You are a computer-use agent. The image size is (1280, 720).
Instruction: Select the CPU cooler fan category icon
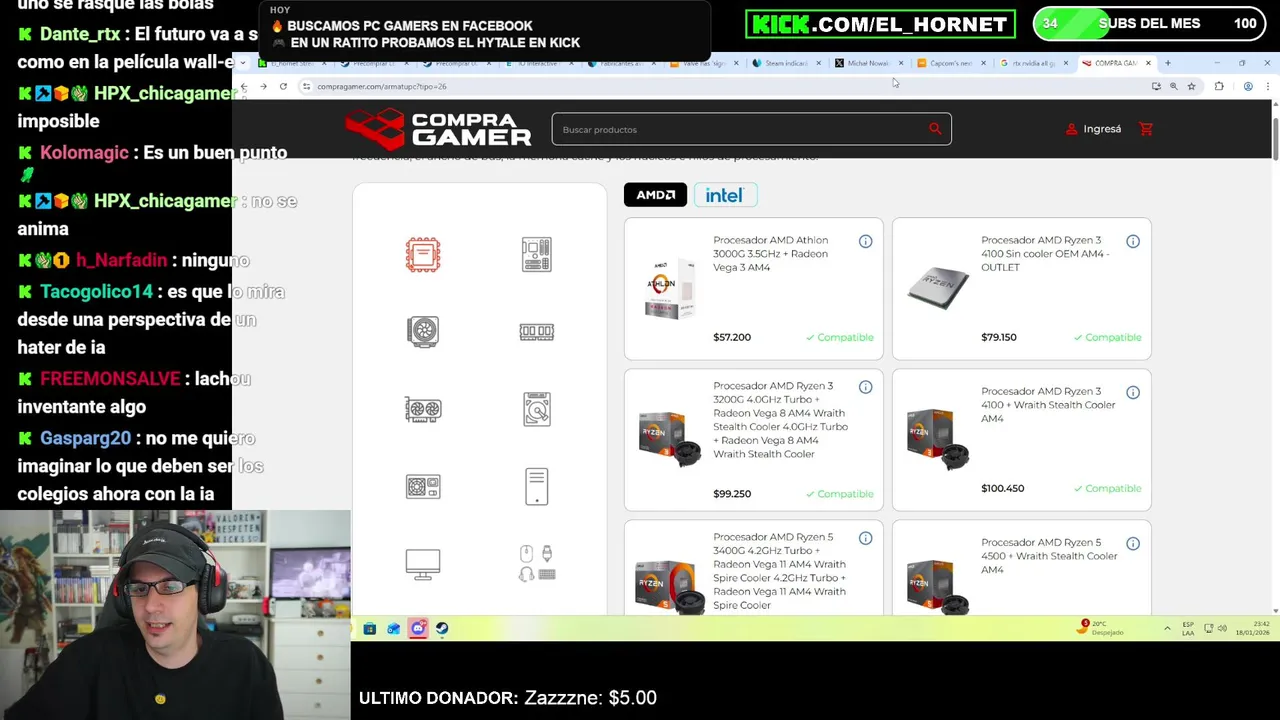point(423,331)
